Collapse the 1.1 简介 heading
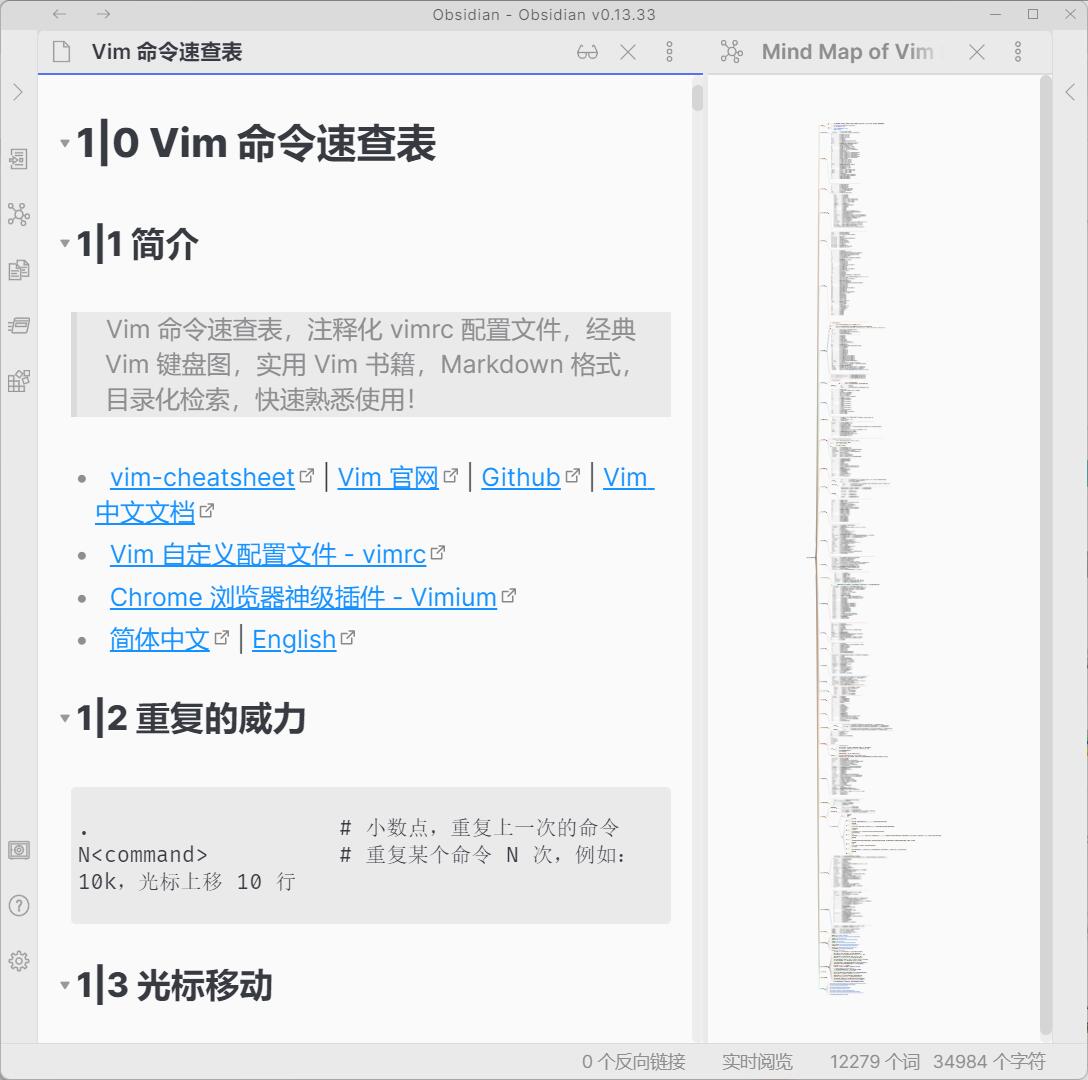This screenshot has height=1080, width=1088. tap(65, 243)
